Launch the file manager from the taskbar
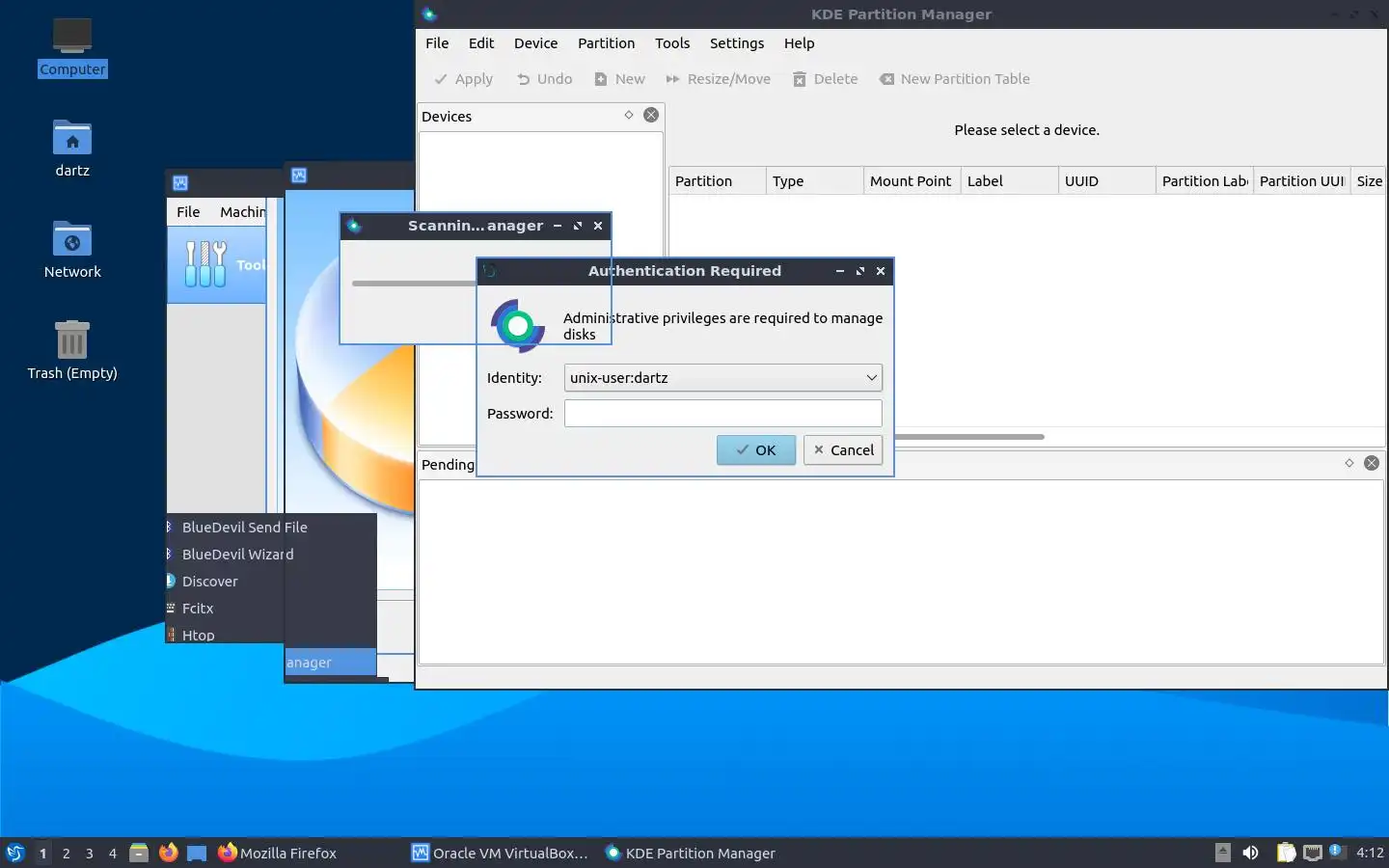The height and width of the screenshot is (868, 1389). coord(139,853)
